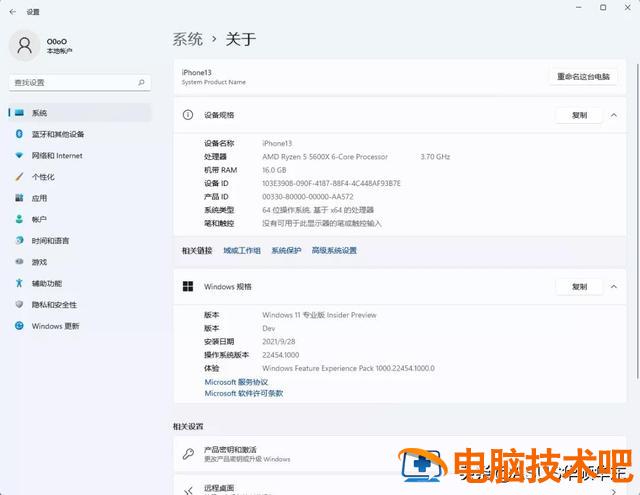640x495 pixels.
Task: Click the 应用 apps icon in sidebar
Action: pos(19,198)
